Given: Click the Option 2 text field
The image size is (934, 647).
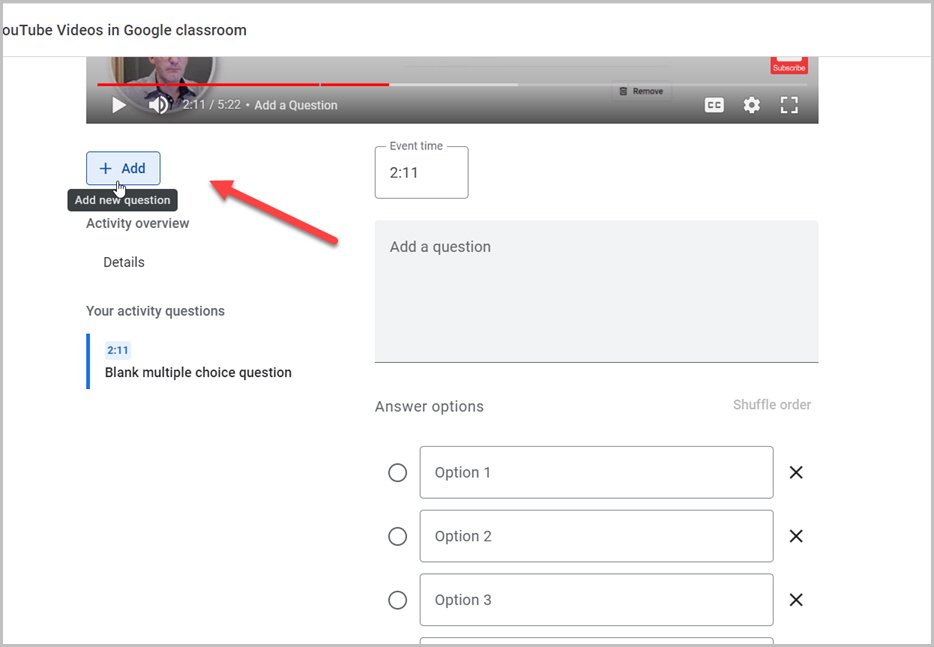Looking at the screenshot, I should (596, 536).
